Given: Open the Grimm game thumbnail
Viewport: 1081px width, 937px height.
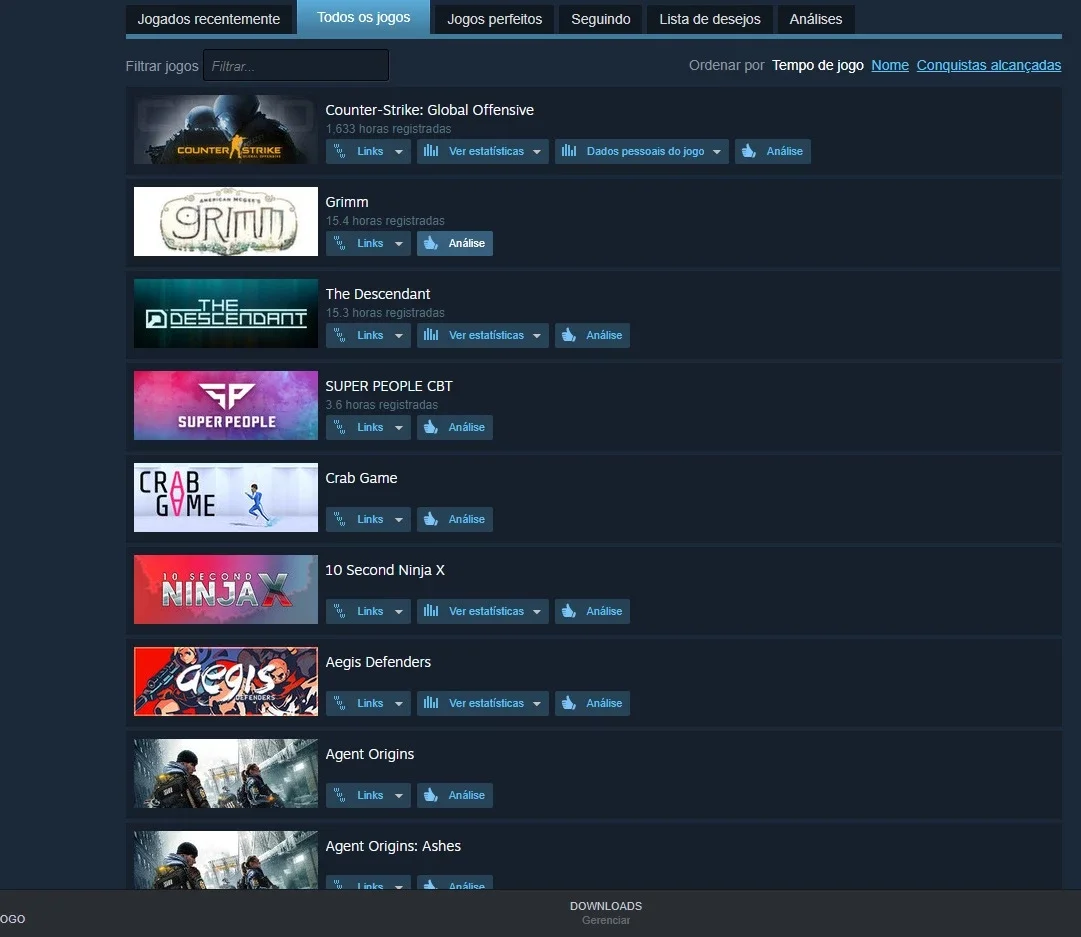Looking at the screenshot, I should point(225,221).
